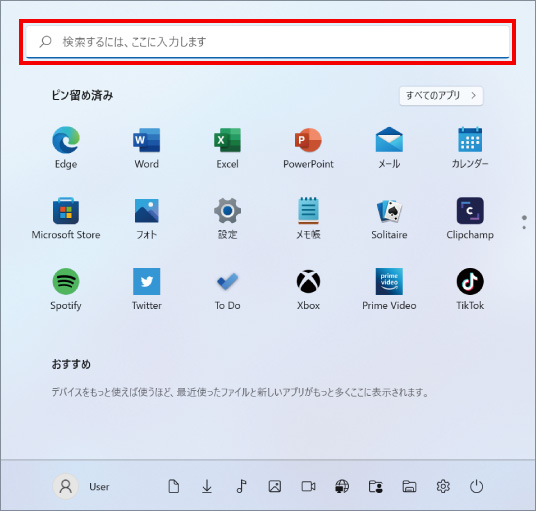Open Excel from pinned apps
Viewport: 536px width, 511px height.
coord(227,148)
